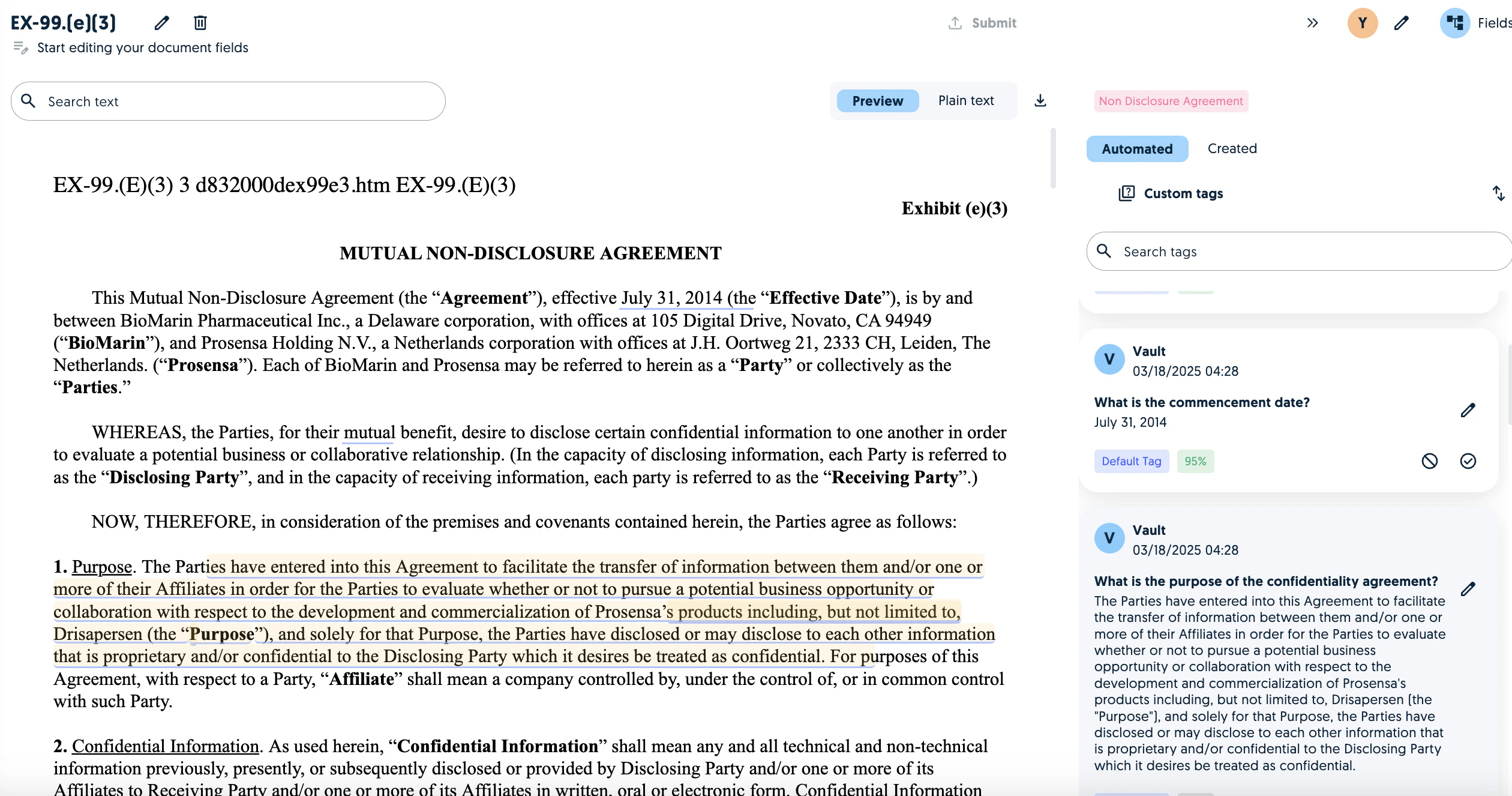The image size is (1512, 796).
Task: Click the MUTUAL NON-DISCLOSURE AGREEMENT title
Action: click(x=530, y=253)
